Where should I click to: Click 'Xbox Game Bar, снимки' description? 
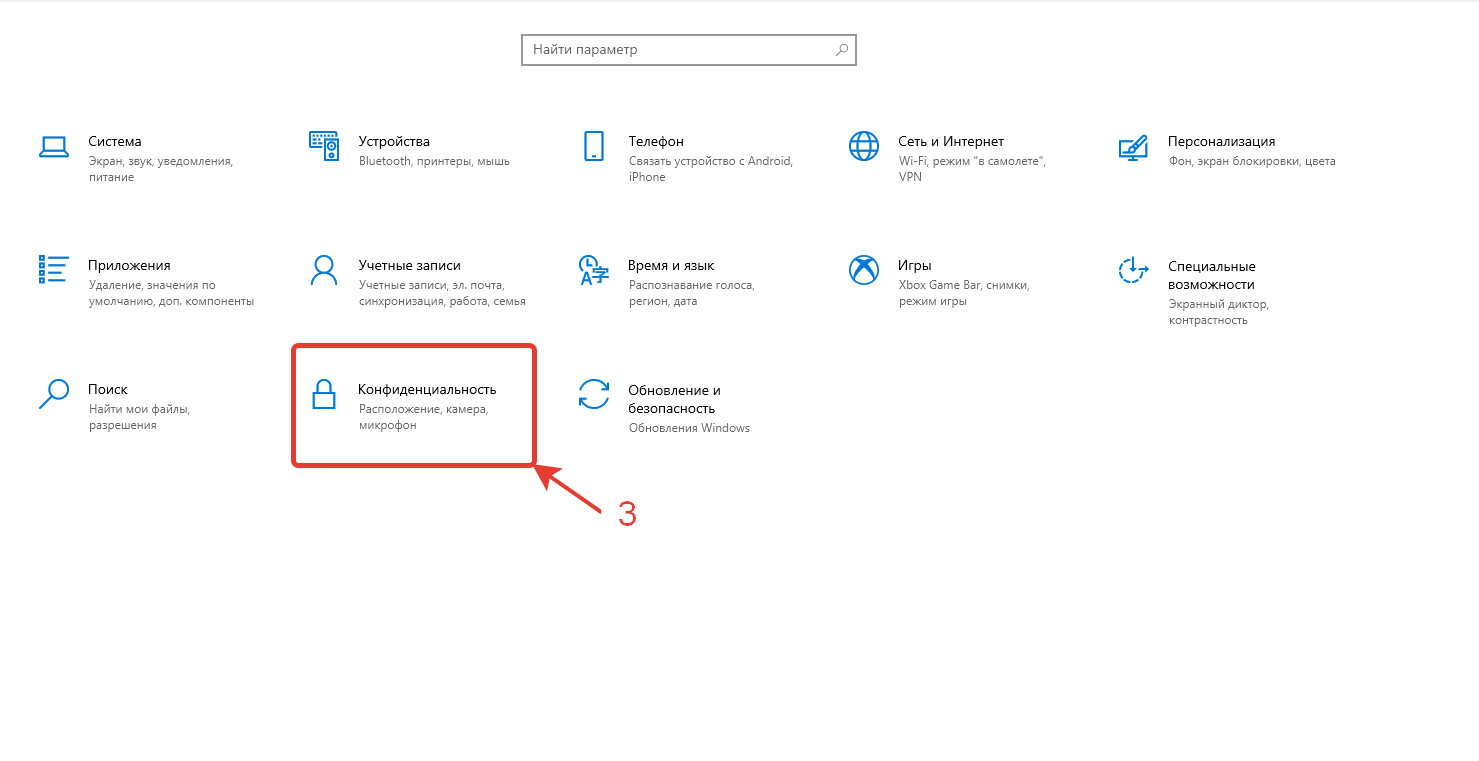click(x=964, y=293)
